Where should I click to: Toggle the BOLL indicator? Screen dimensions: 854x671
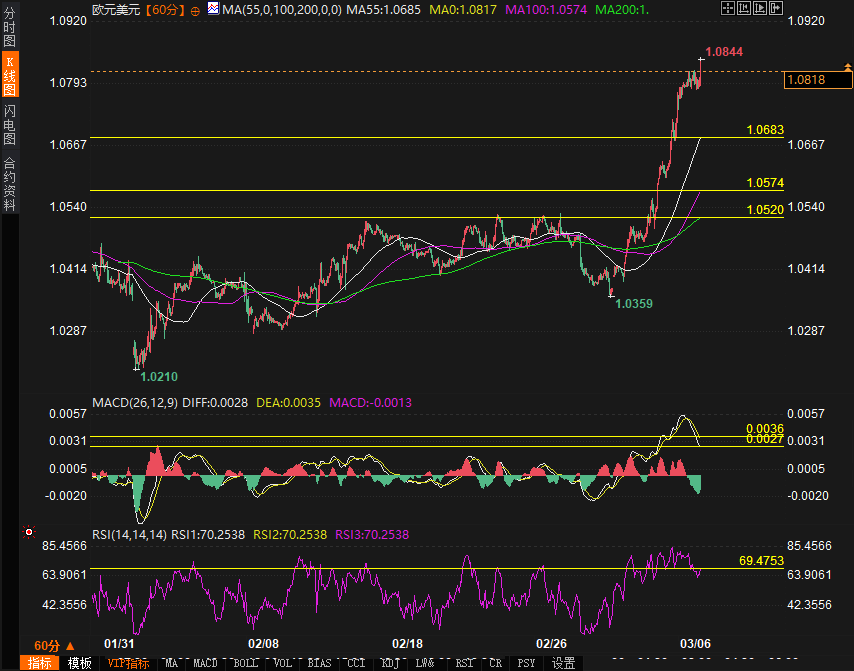pyautogui.click(x=244, y=663)
